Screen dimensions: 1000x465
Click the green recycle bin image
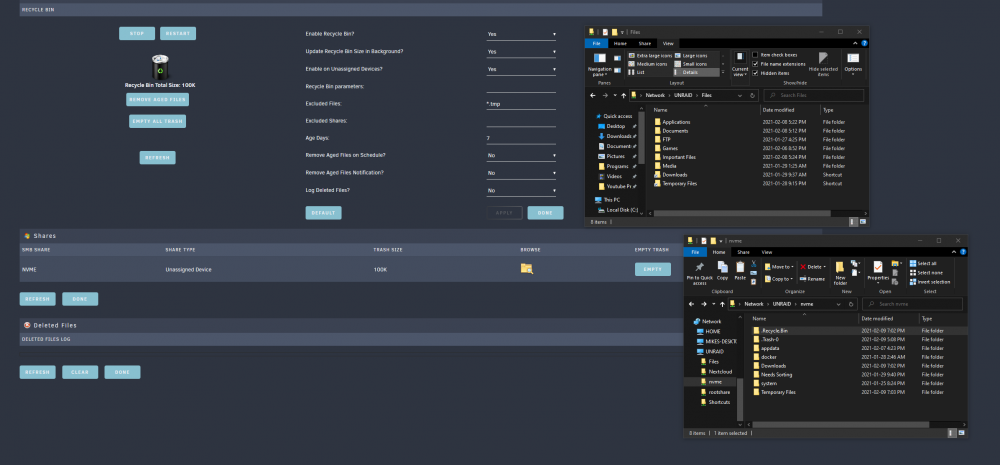(x=160, y=67)
